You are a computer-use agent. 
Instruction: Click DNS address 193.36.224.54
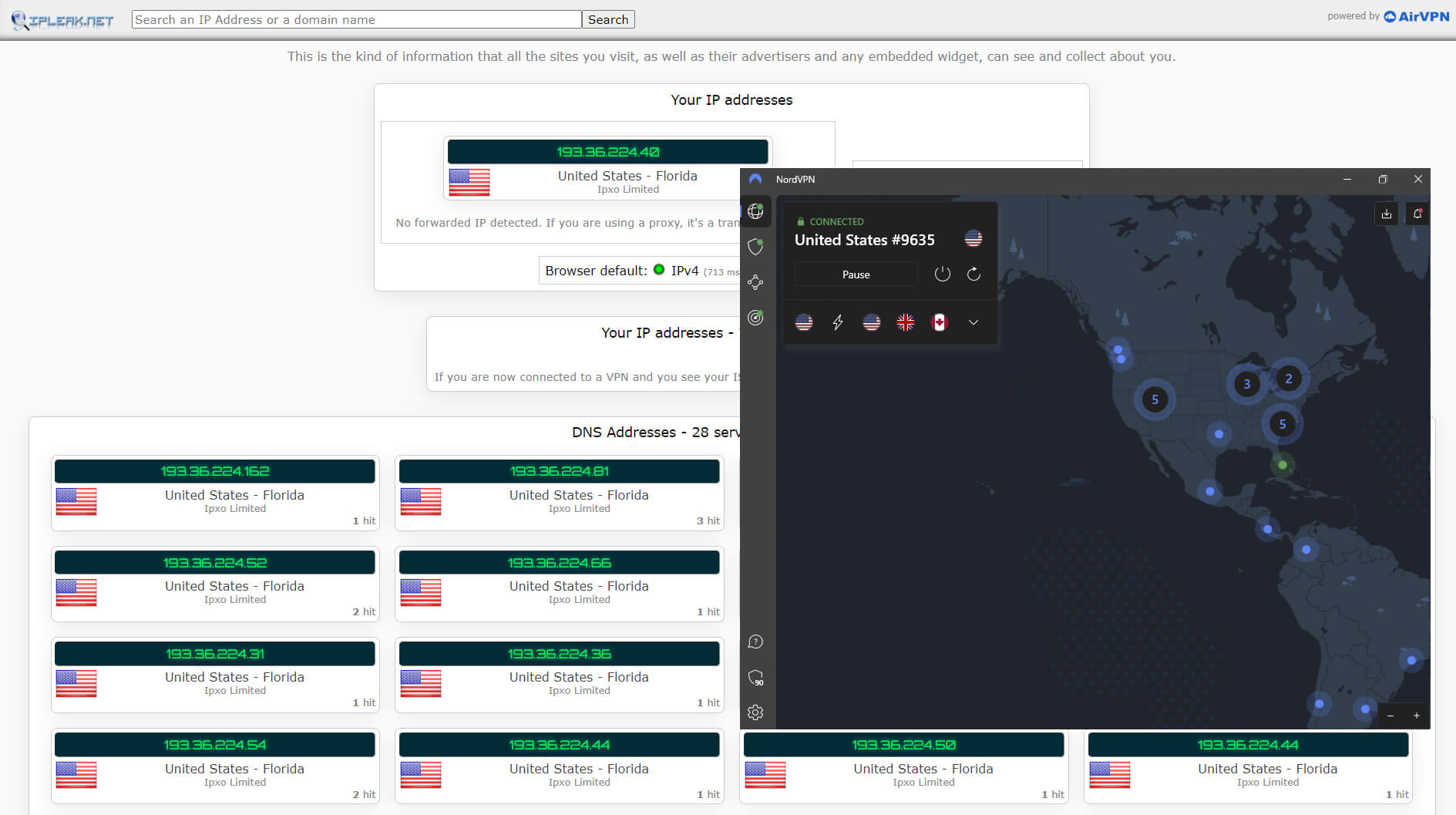click(x=215, y=745)
